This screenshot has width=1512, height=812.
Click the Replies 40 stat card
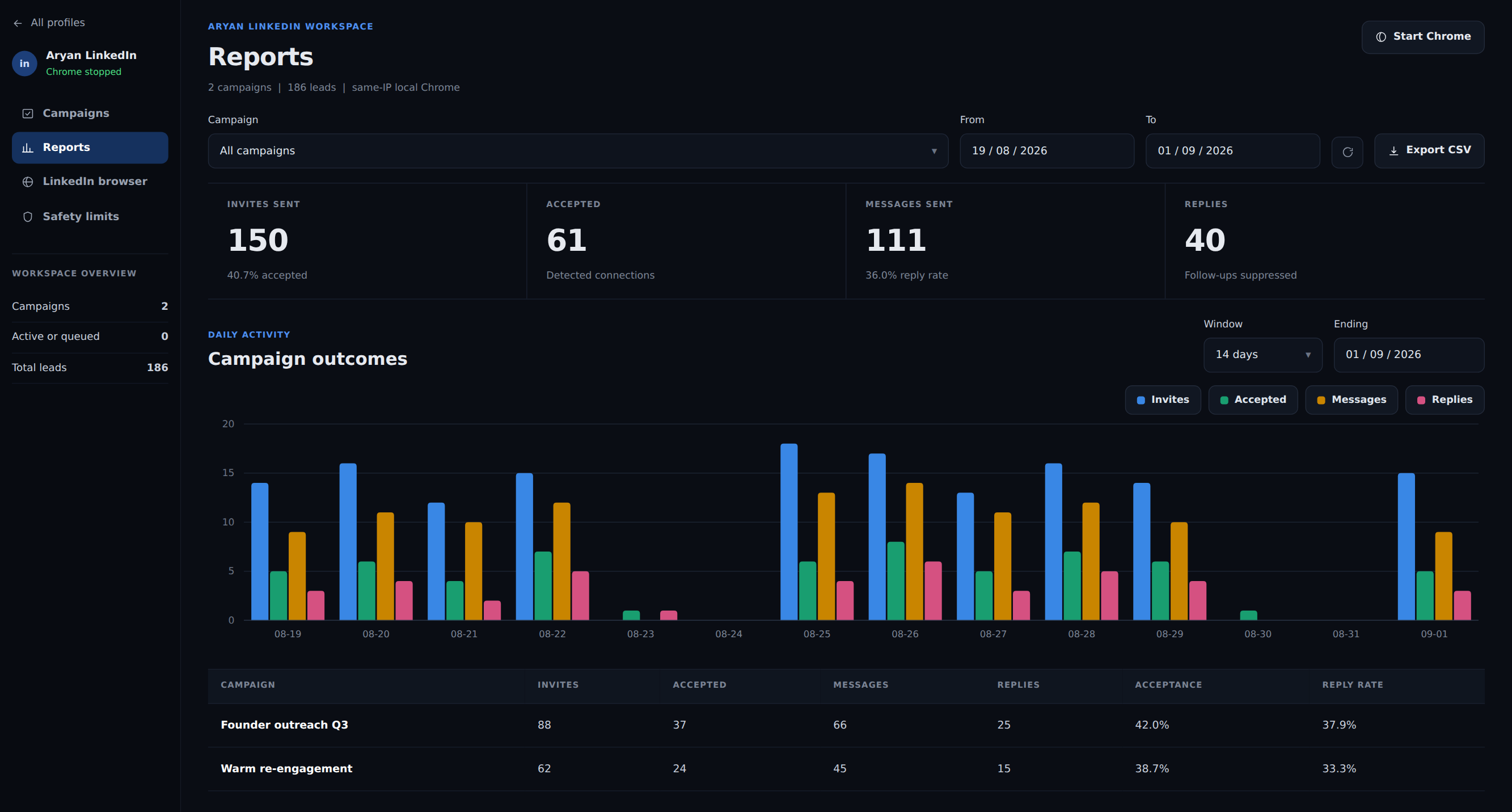tap(1325, 241)
